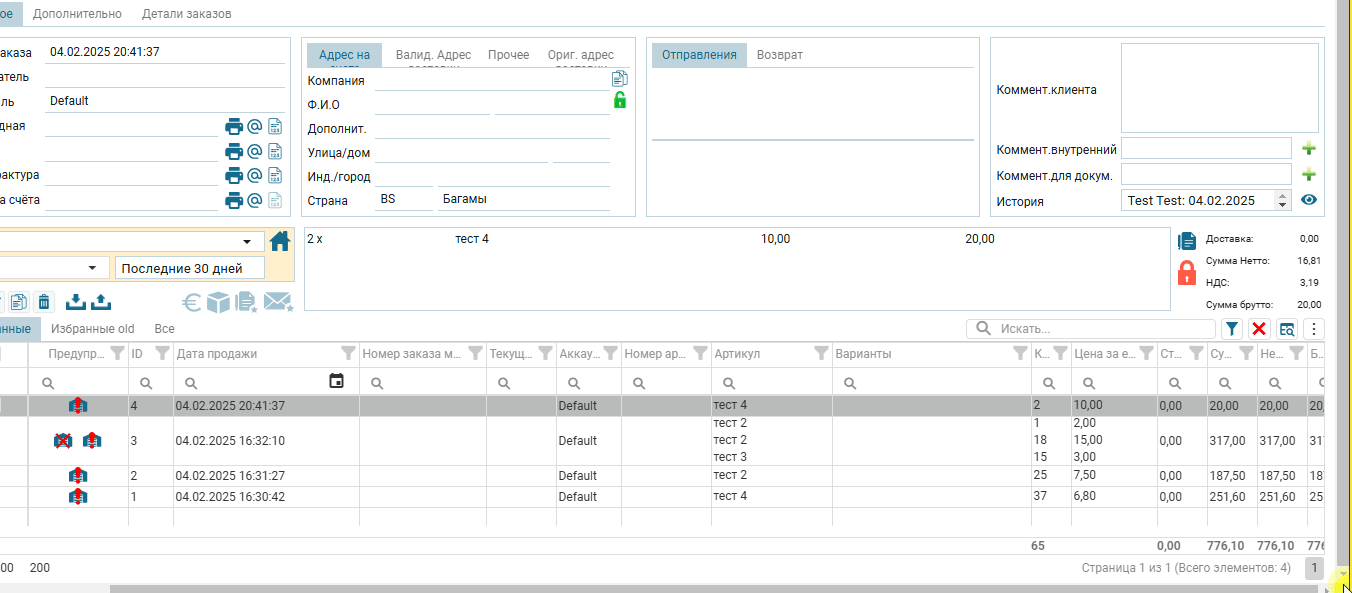Toggle the red lock beside order totals
The height and width of the screenshot is (593, 1352).
[1187, 272]
